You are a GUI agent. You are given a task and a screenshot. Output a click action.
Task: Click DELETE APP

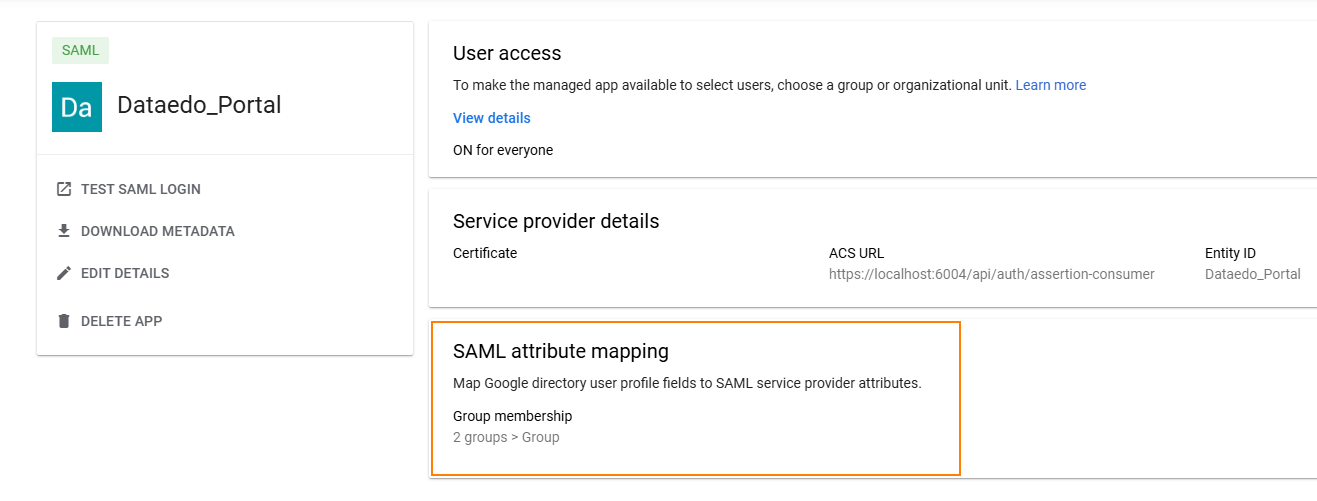coord(121,321)
